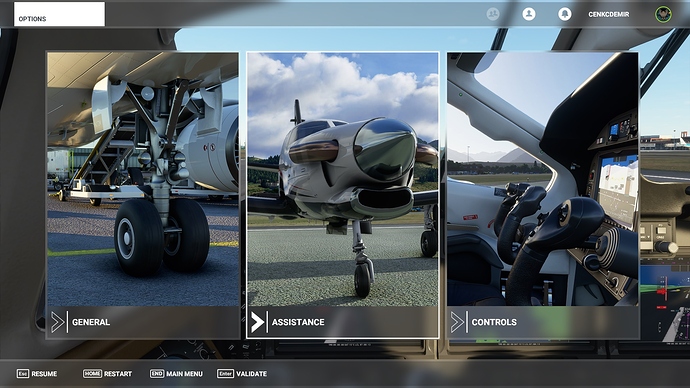Select the Controls label
The height and width of the screenshot is (388, 690).
494,322
